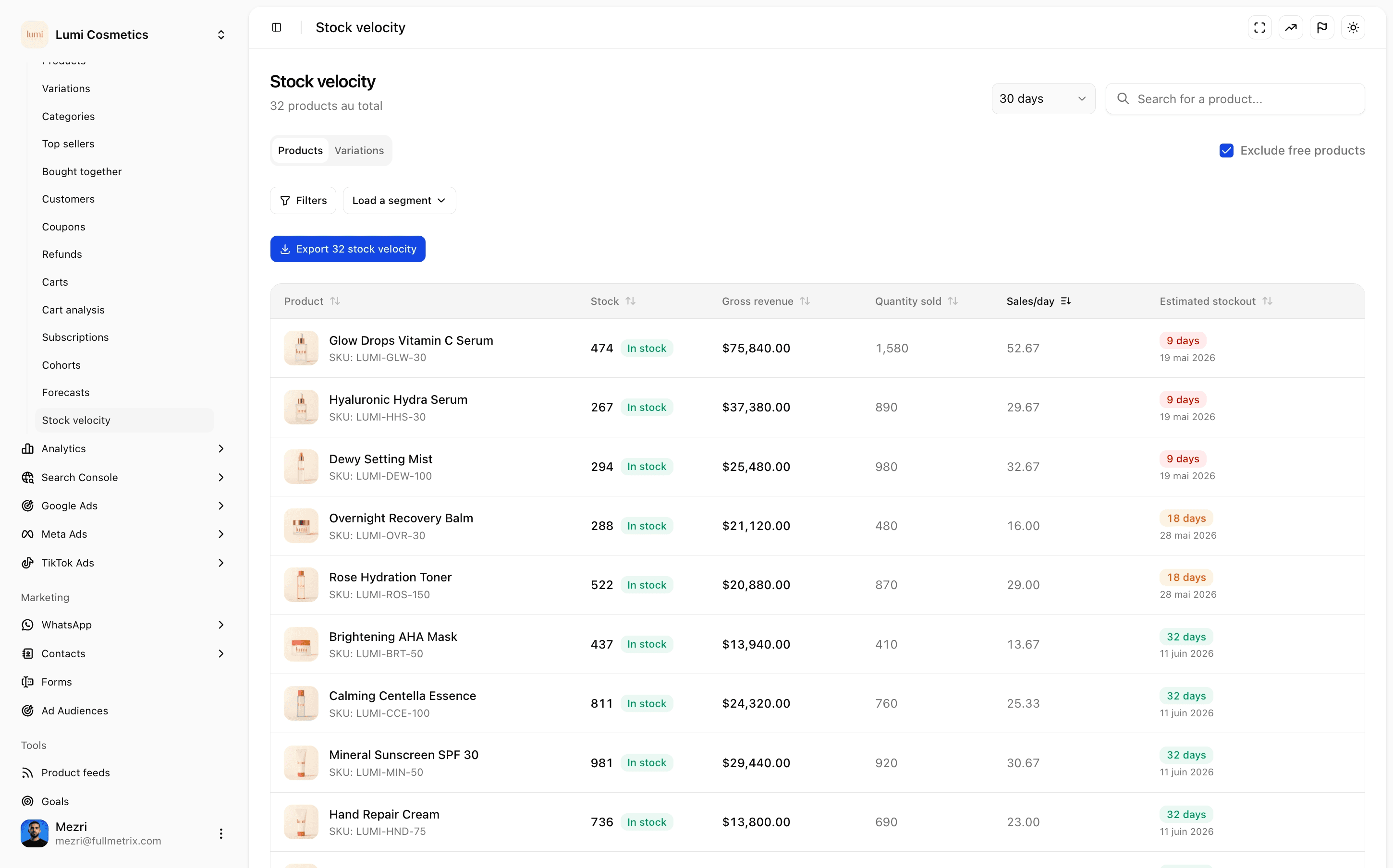
Task: Open Hyaluronic Hydra Serum product
Action: (x=399, y=399)
